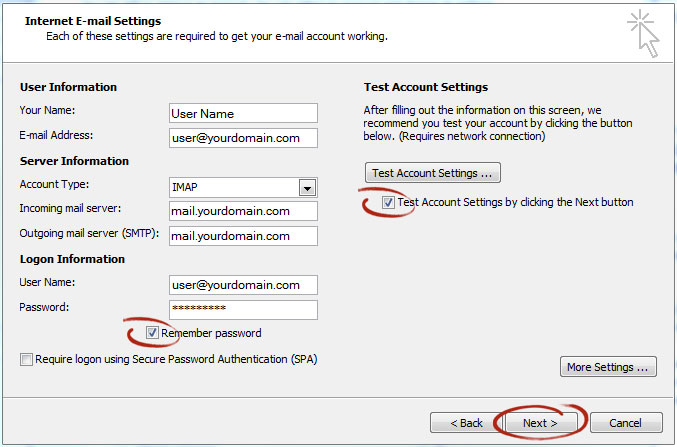Enable Require logon using SPA checkbox
This screenshot has width=677, height=447.
point(26,359)
